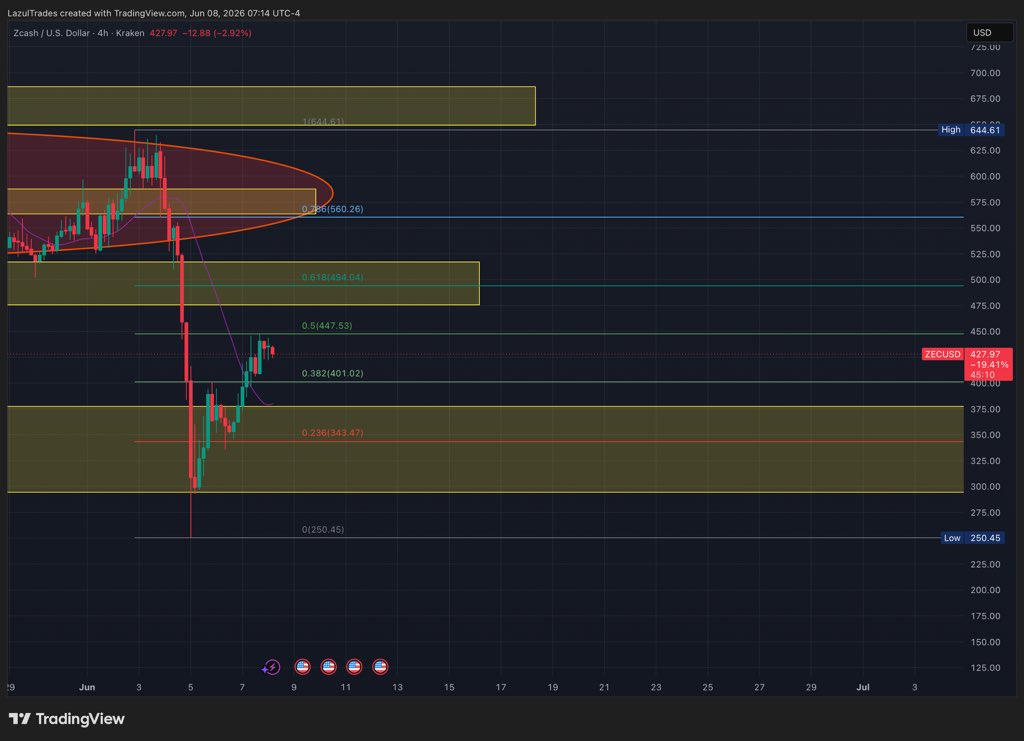The image size is (1024, 741).
Task: Click the 675.00 price scale label
Action: (985, 99)
